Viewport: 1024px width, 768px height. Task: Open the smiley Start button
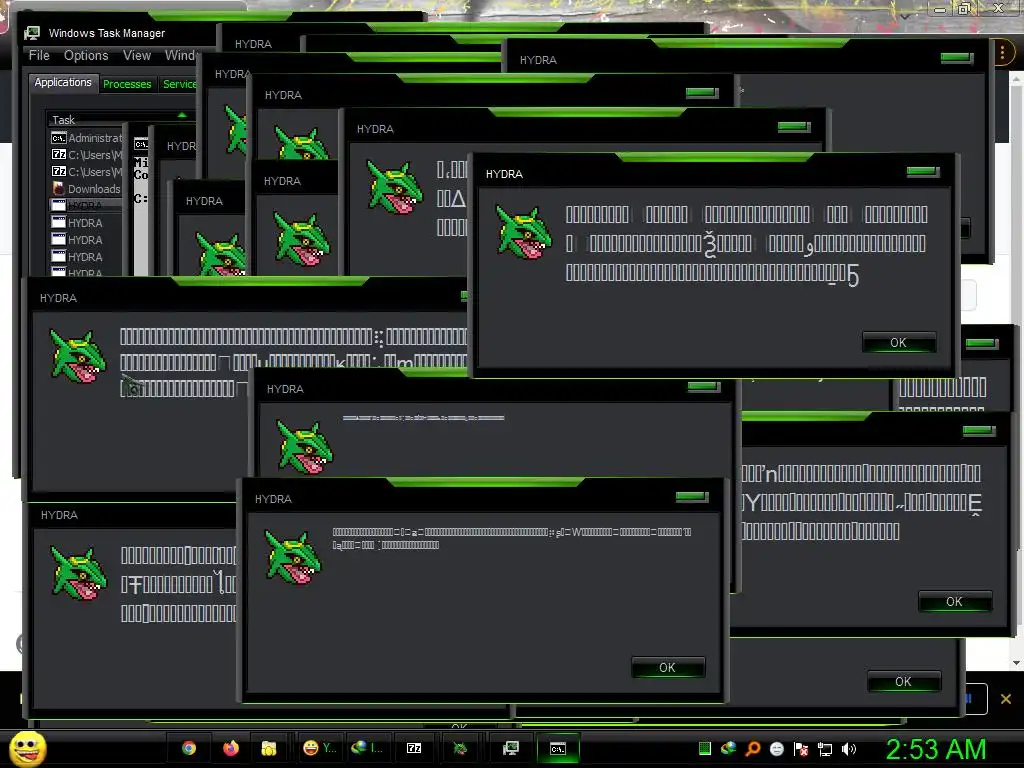pyautogui.click(x=27, y=749)
